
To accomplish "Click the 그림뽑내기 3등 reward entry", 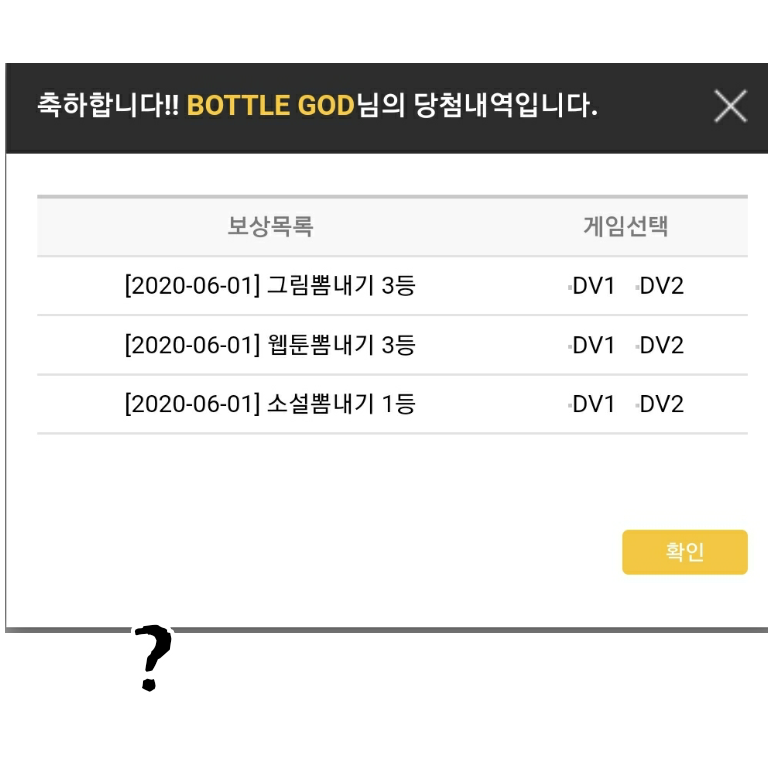I will pyautogui.click(x=270, y=286).
